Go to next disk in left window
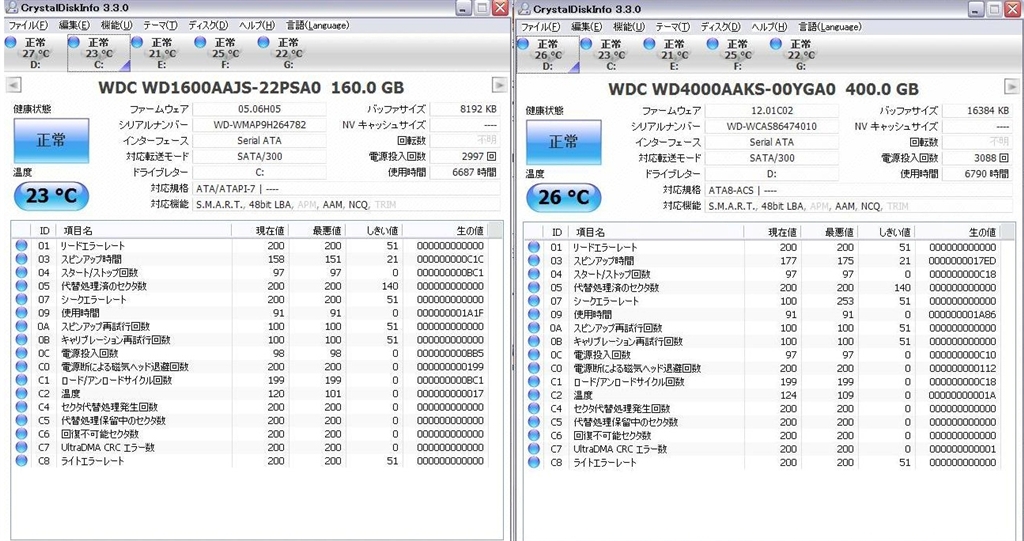 tap(499, 85)
